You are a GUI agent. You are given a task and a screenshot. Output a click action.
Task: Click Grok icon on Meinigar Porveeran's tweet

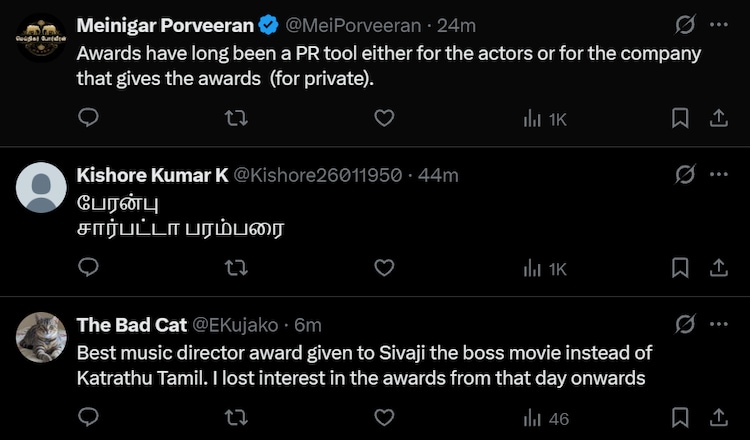pos(686,24)
